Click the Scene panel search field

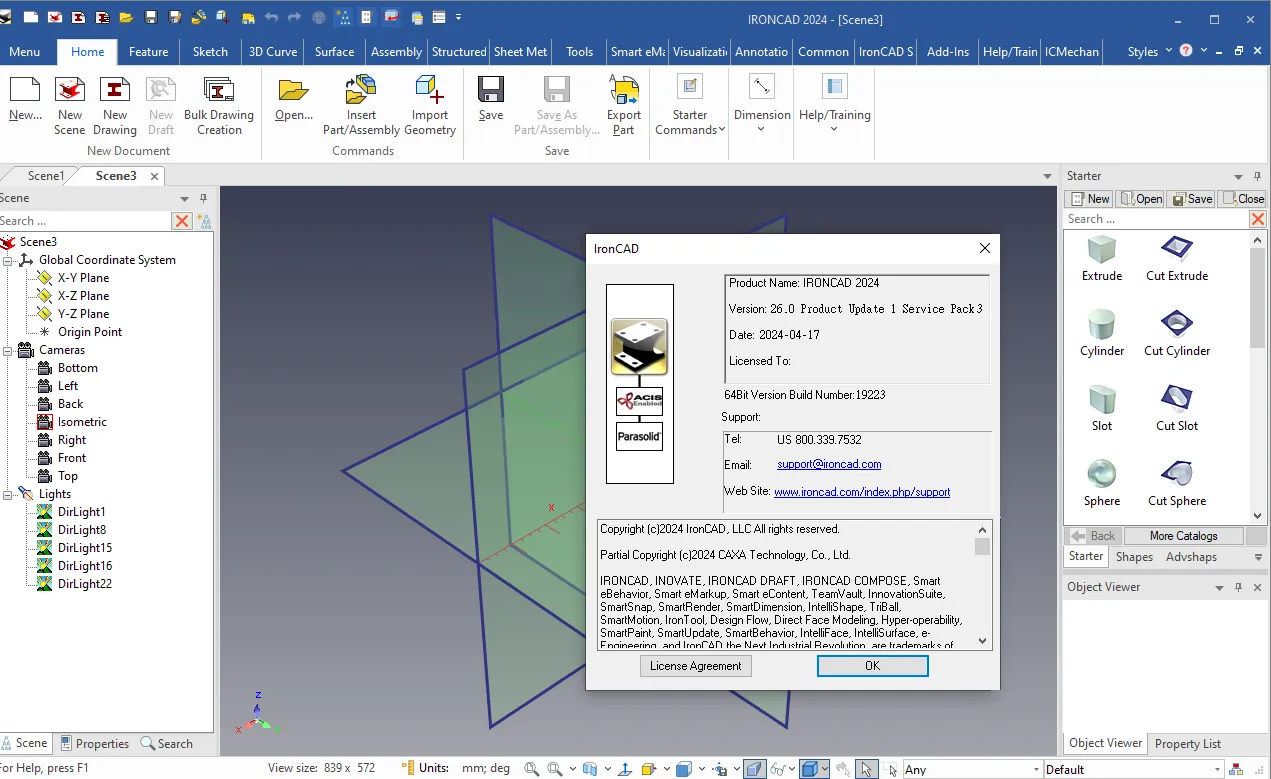85,221
